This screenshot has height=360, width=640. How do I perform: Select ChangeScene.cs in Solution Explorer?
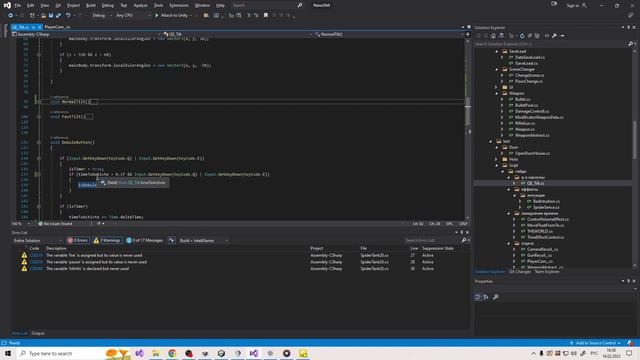[529, 76]
